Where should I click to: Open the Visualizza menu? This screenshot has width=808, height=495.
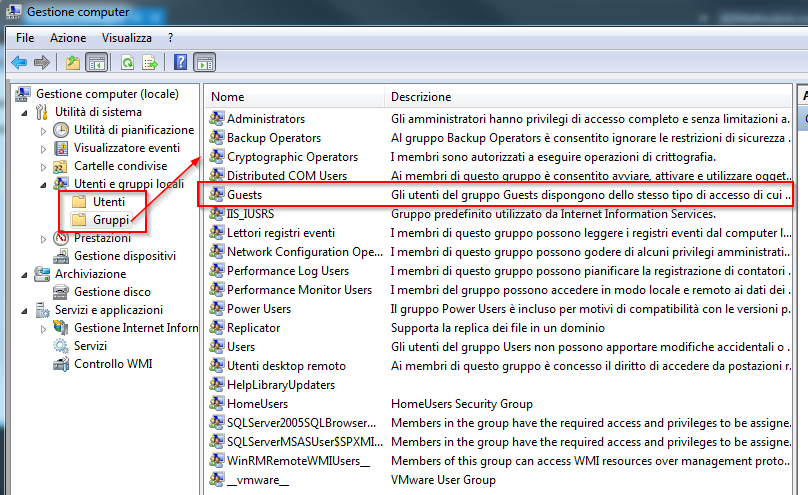127,37
